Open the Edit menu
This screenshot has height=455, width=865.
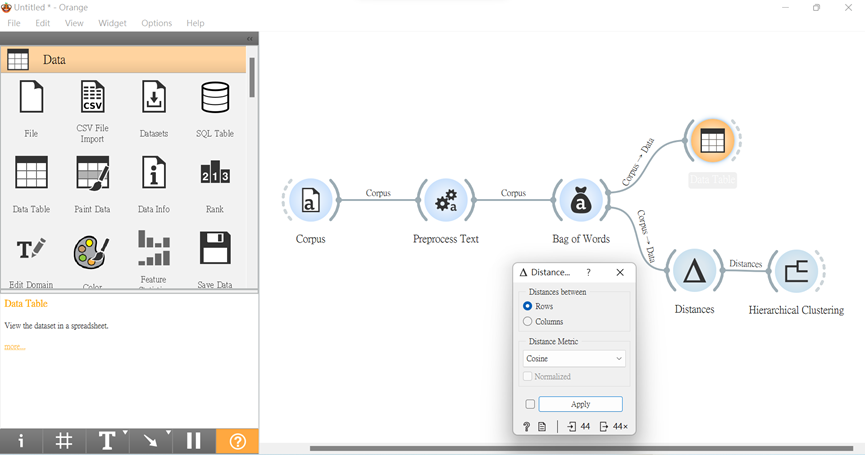(x=42, y=23)
